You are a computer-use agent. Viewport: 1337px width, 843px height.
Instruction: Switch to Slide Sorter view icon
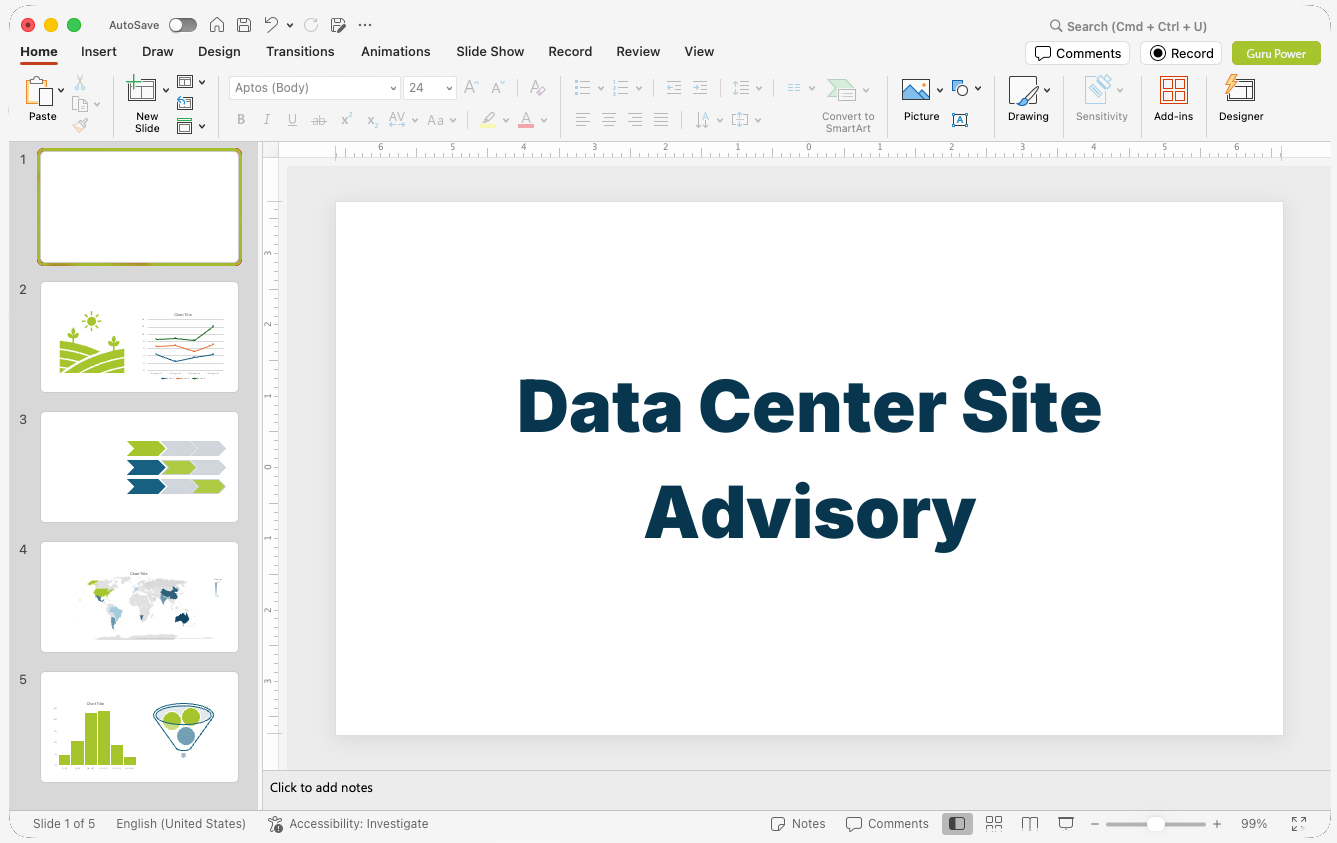994,824
